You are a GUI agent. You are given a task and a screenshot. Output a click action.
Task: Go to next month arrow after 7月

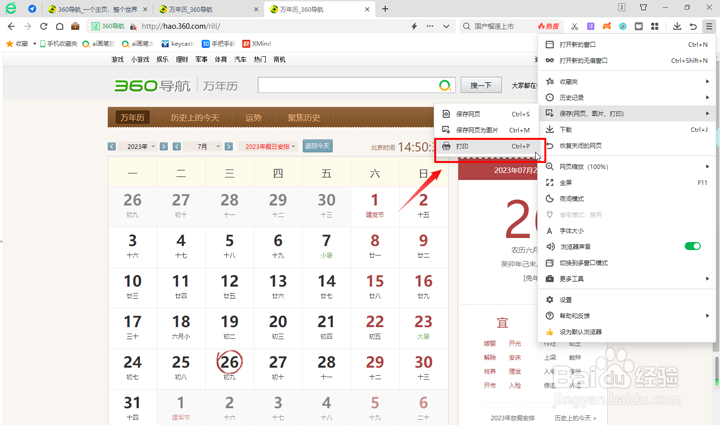pos(229,146)
